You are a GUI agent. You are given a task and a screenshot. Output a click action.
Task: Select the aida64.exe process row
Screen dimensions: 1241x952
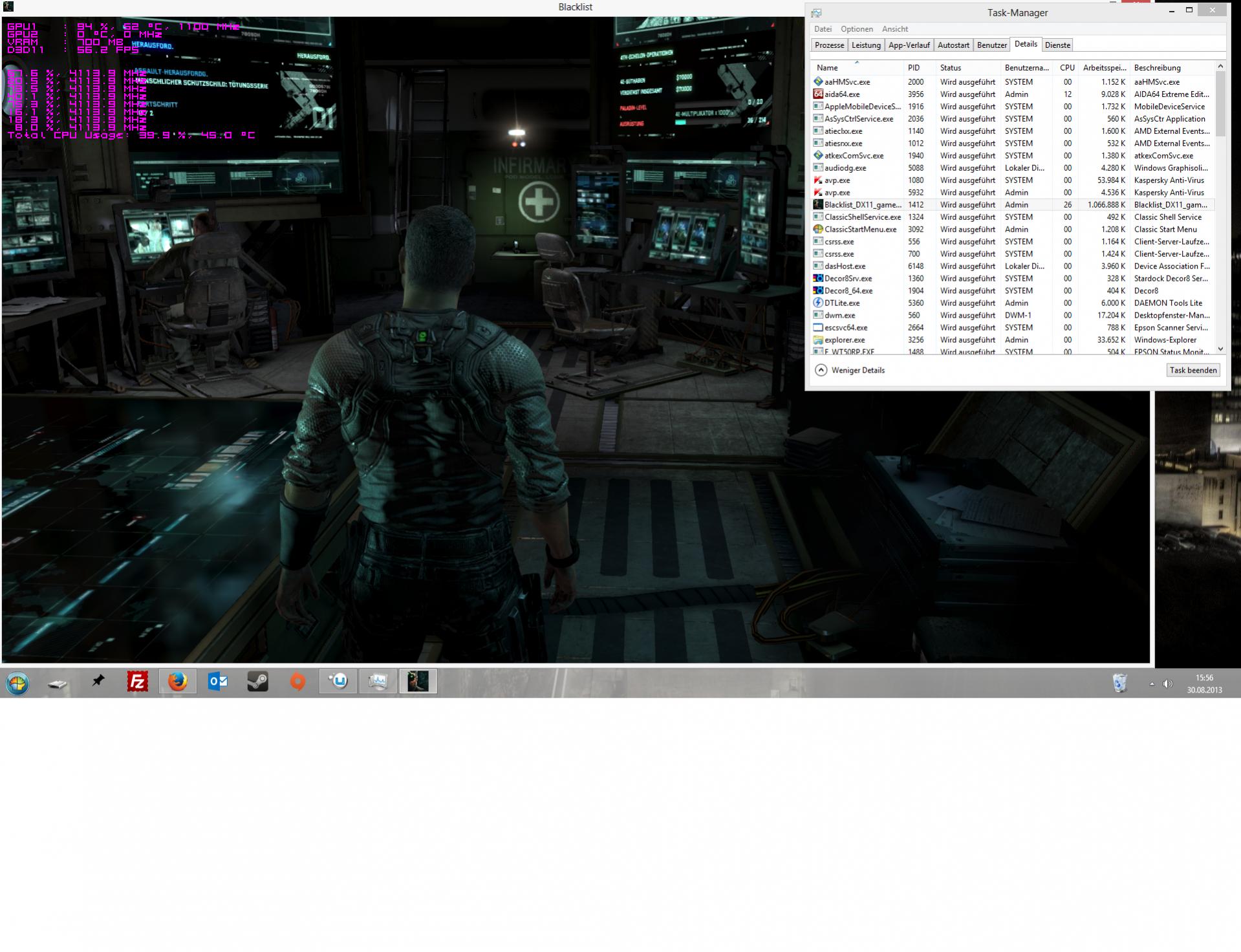[1013, 94]
